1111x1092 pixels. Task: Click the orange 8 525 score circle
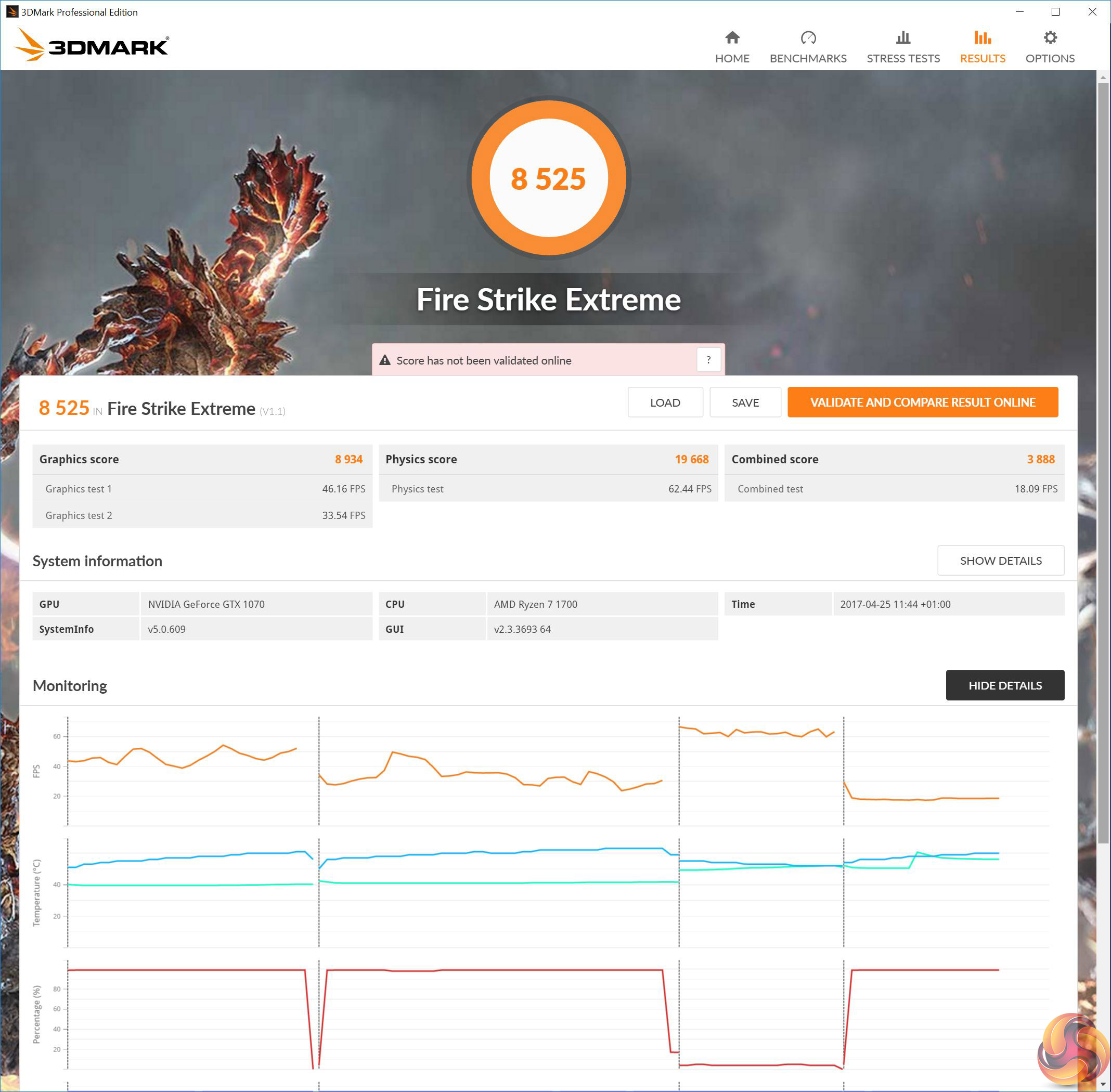tap(548, 178)
